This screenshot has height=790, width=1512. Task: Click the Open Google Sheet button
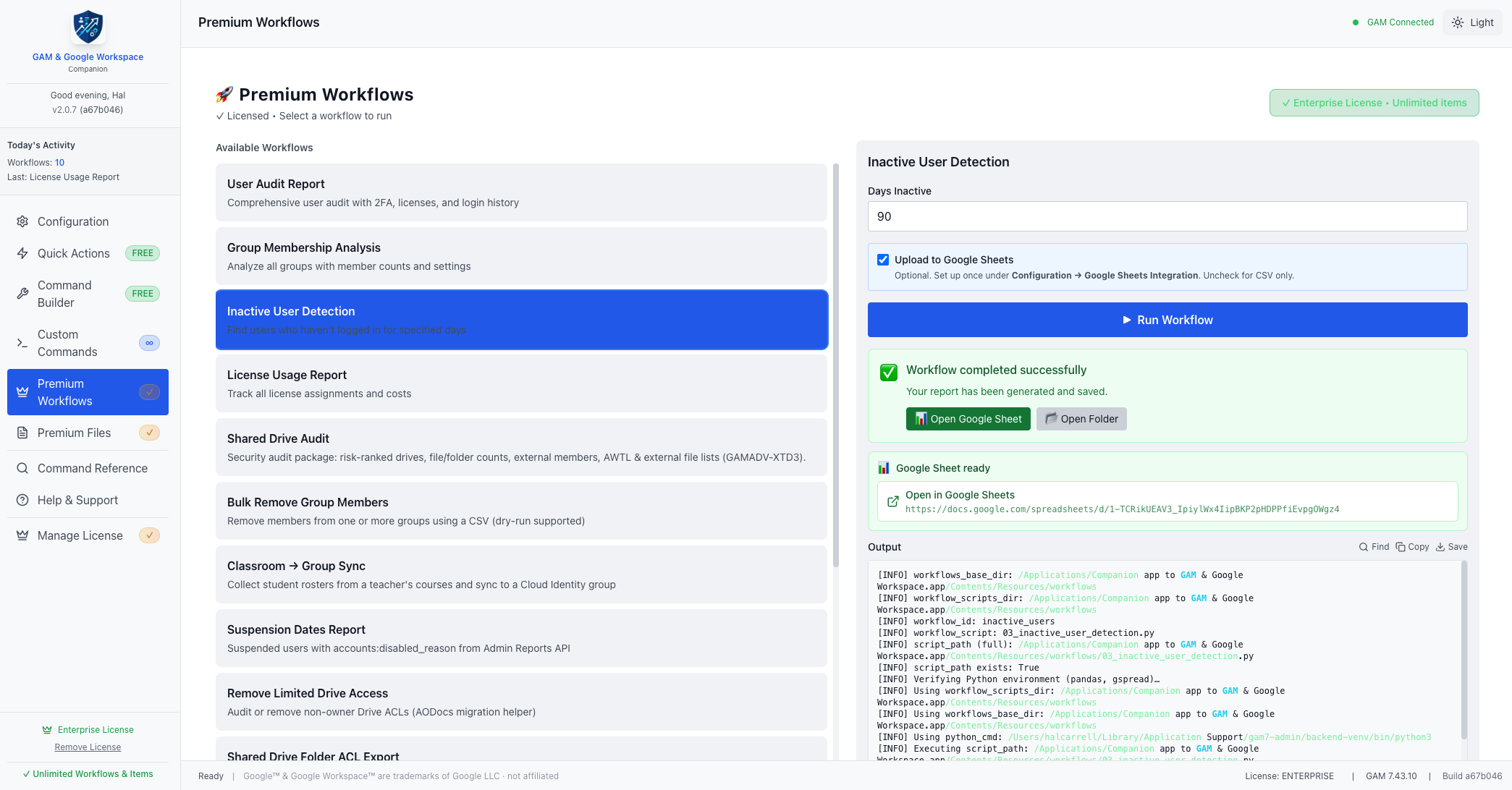point(968,419)
